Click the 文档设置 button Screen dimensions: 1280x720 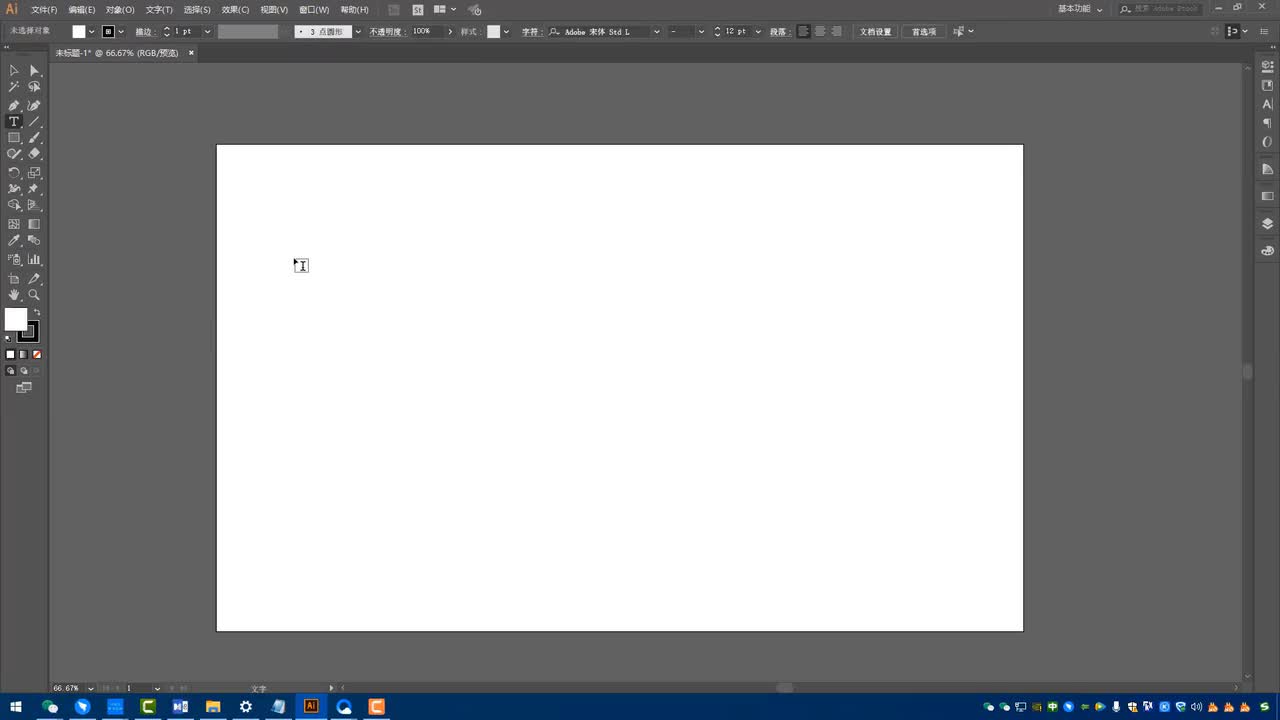(x=875, y=32)
